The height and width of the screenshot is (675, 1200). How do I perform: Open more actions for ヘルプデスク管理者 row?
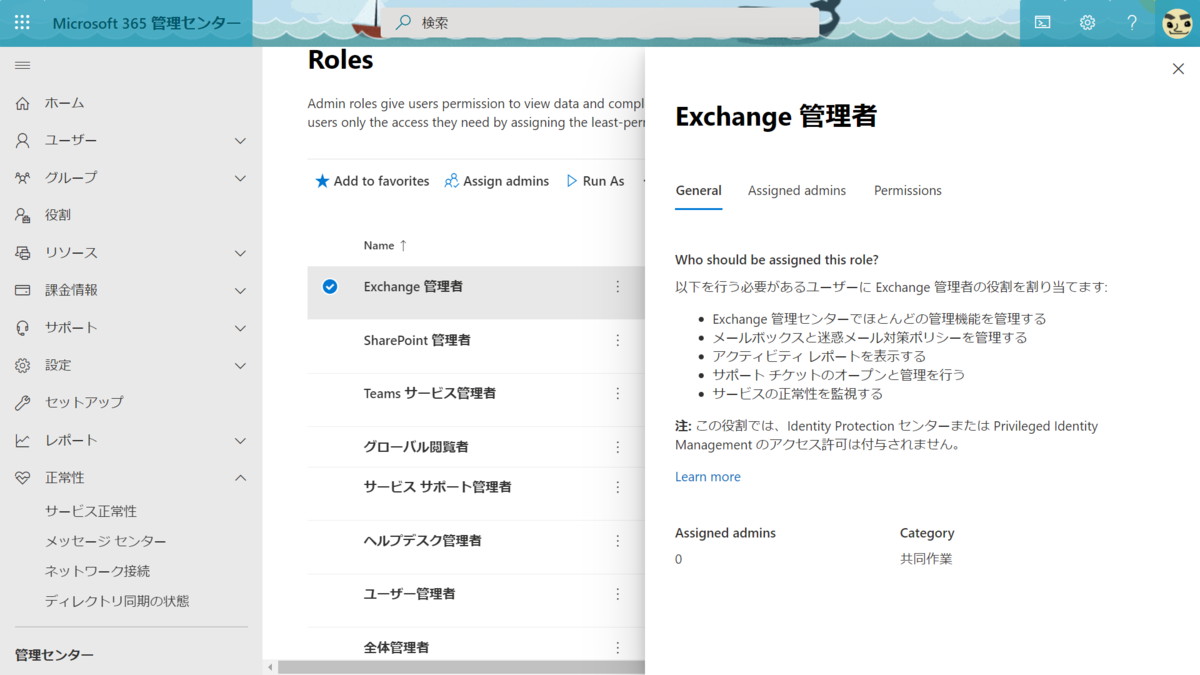617,541
